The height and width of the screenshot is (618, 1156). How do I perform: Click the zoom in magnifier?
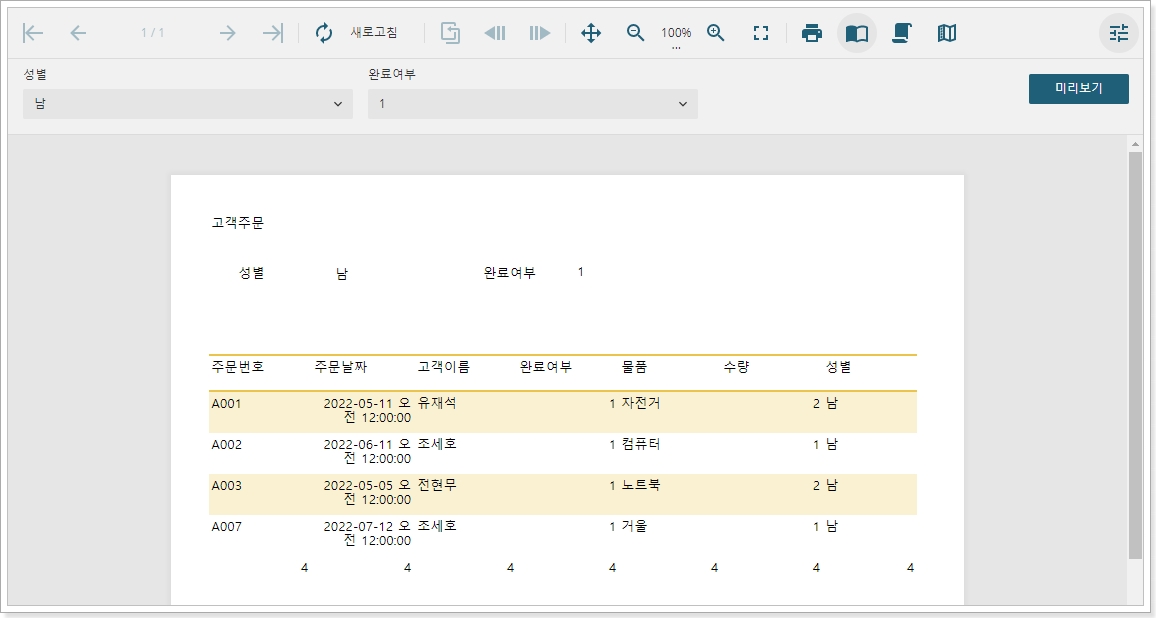(716, 33)
